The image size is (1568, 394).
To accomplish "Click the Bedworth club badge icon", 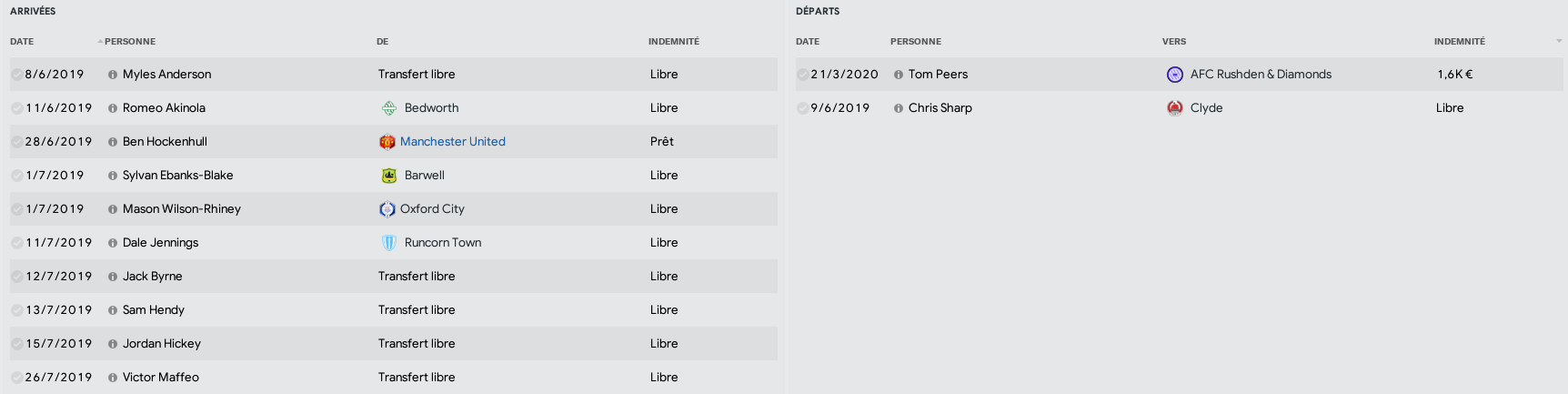I will click(x=389, y=108).
